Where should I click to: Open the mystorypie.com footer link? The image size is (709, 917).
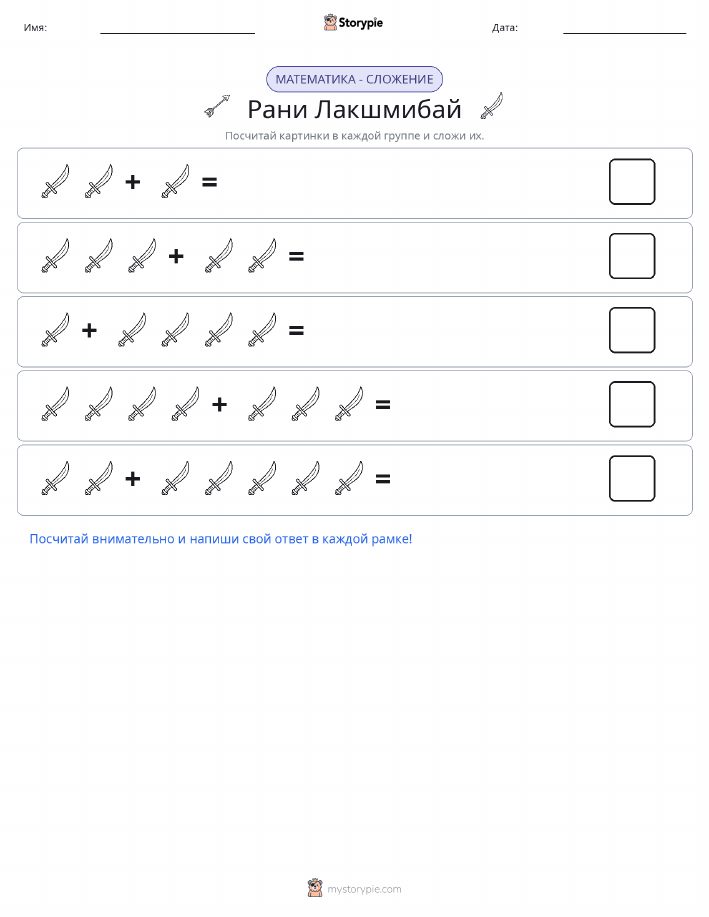(x=364, y=889)
